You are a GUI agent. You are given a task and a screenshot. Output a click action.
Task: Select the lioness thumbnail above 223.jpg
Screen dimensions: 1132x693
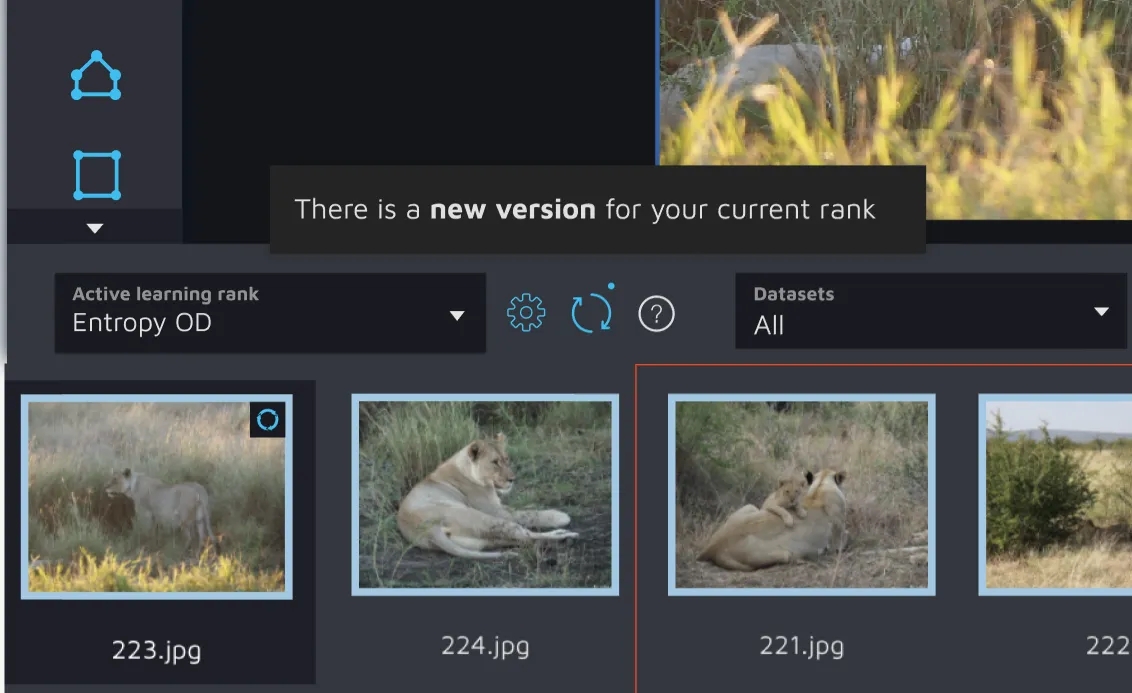(156, 497)
